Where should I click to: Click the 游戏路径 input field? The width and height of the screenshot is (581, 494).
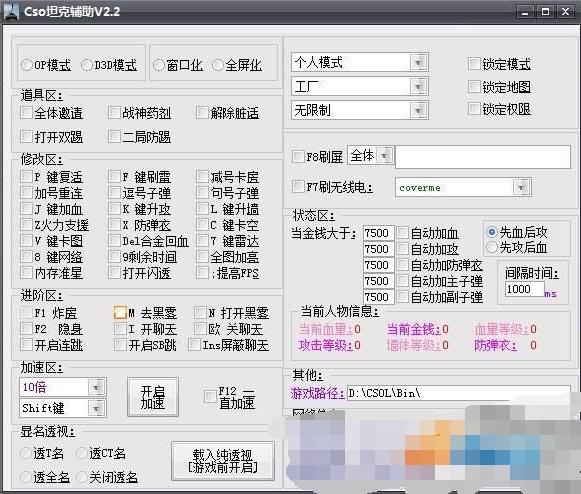(x=458, y=393)
